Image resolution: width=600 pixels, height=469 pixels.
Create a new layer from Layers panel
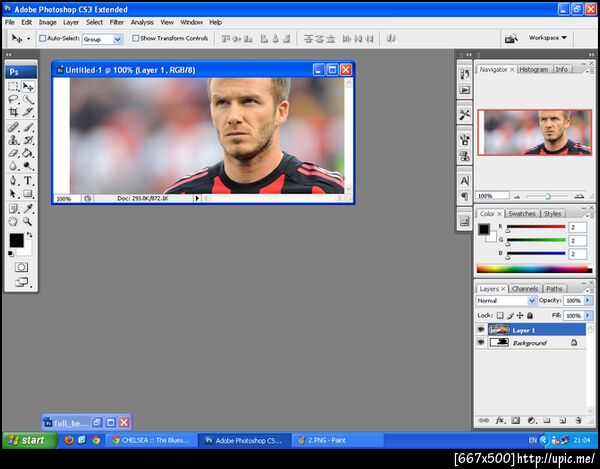(x=562, y=420)
